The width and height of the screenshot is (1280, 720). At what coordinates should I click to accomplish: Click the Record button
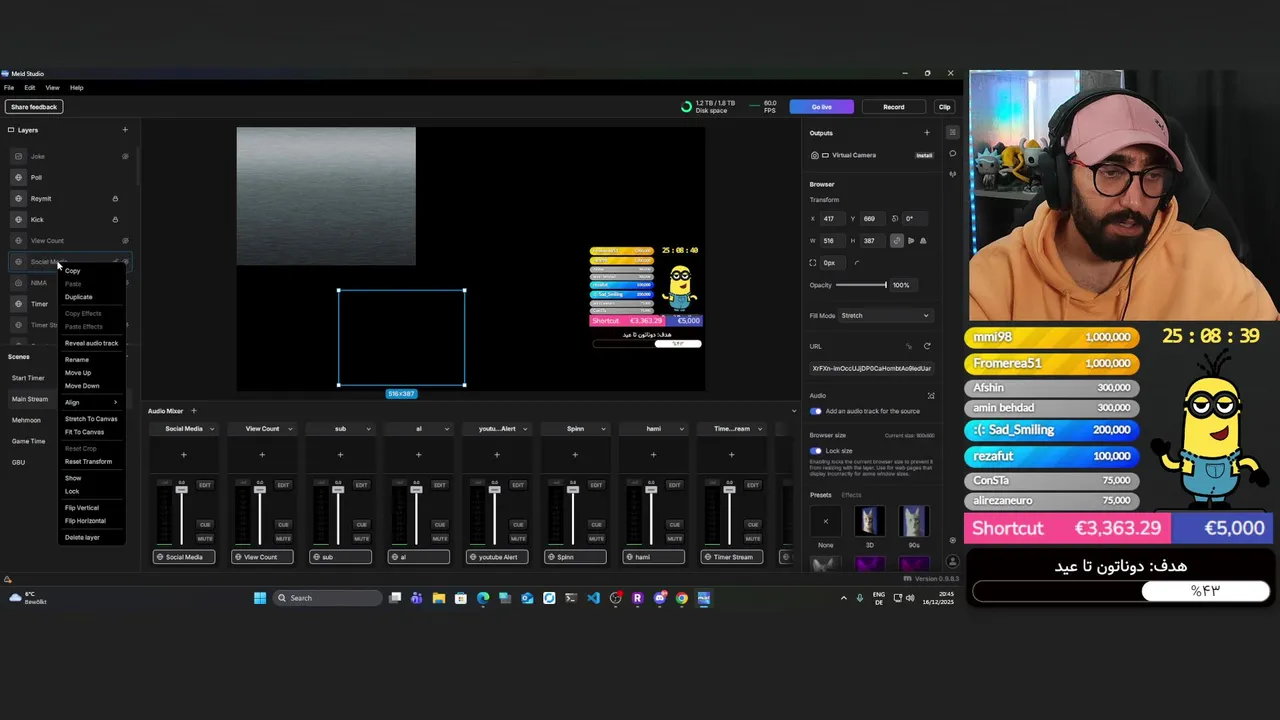894,107
